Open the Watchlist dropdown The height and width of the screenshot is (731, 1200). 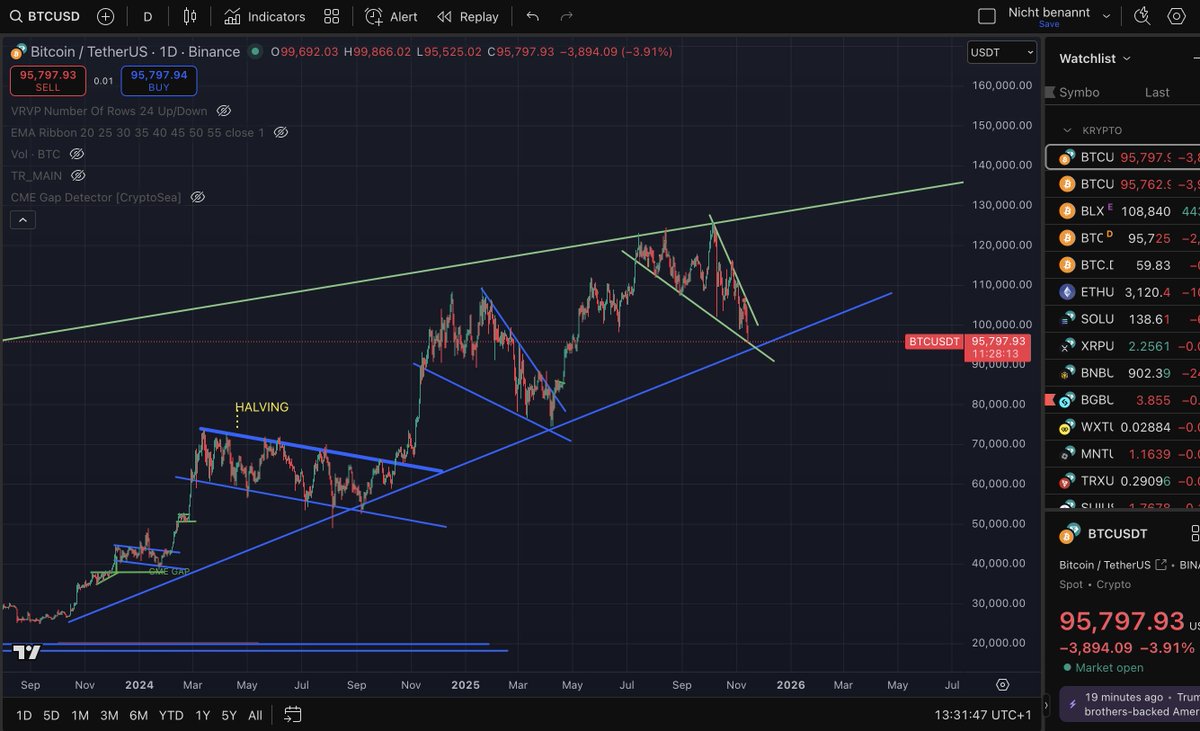click(1094, 58)
